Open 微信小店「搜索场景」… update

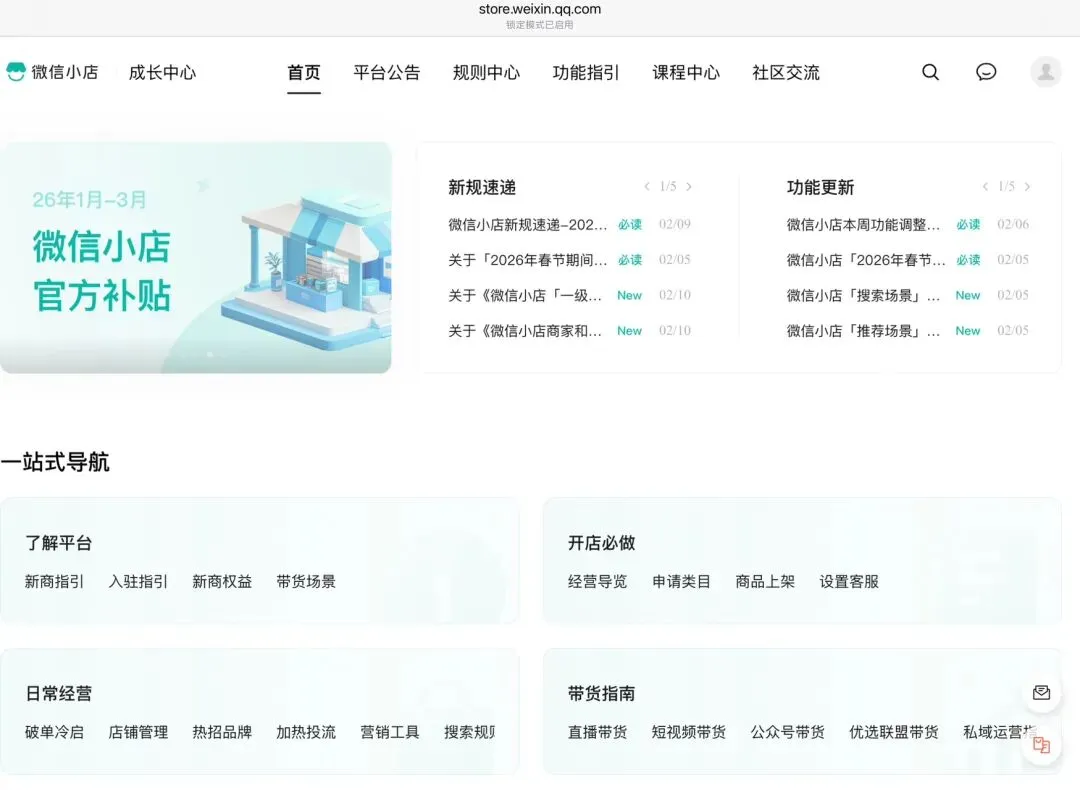point(863,295)
